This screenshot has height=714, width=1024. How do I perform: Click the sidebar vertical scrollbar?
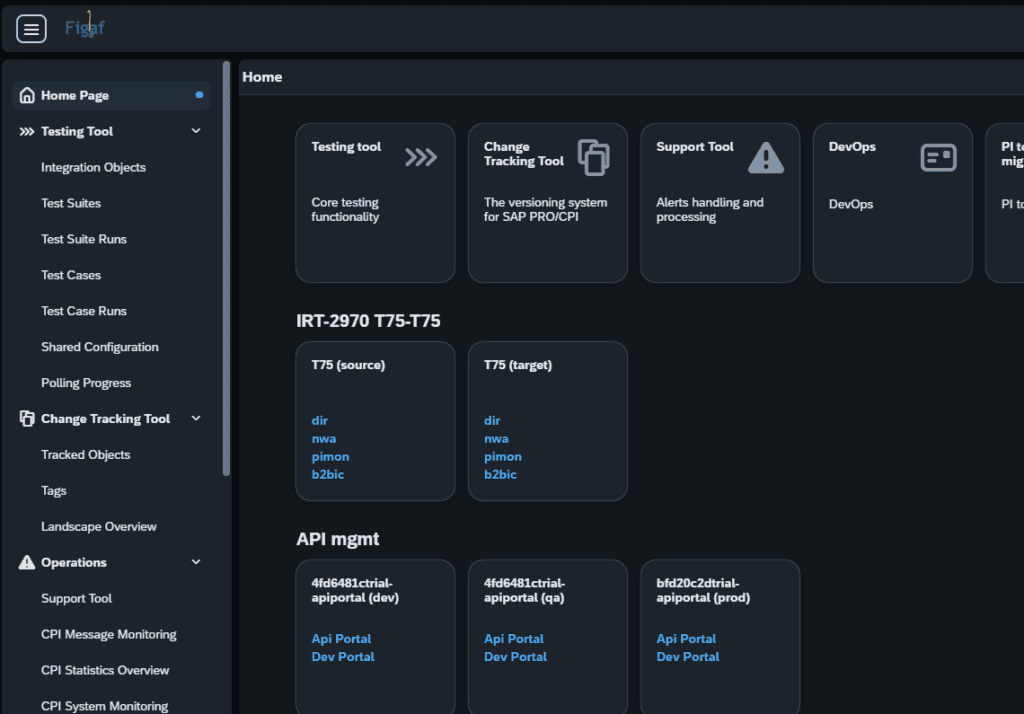pos(227,268)
